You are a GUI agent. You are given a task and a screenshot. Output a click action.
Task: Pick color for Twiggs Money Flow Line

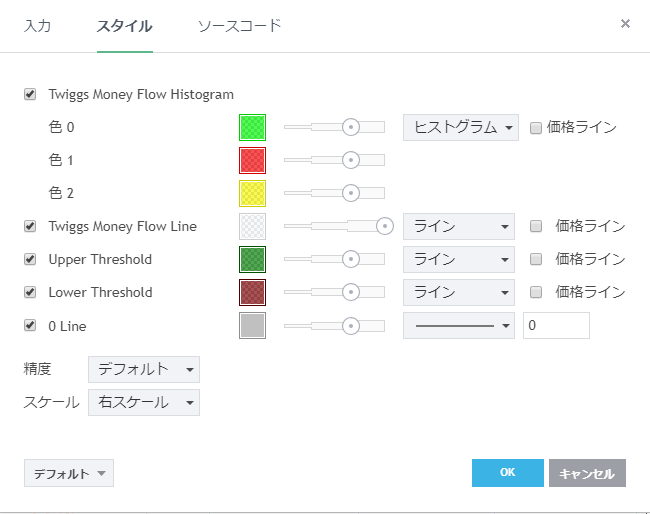(252, 226)
